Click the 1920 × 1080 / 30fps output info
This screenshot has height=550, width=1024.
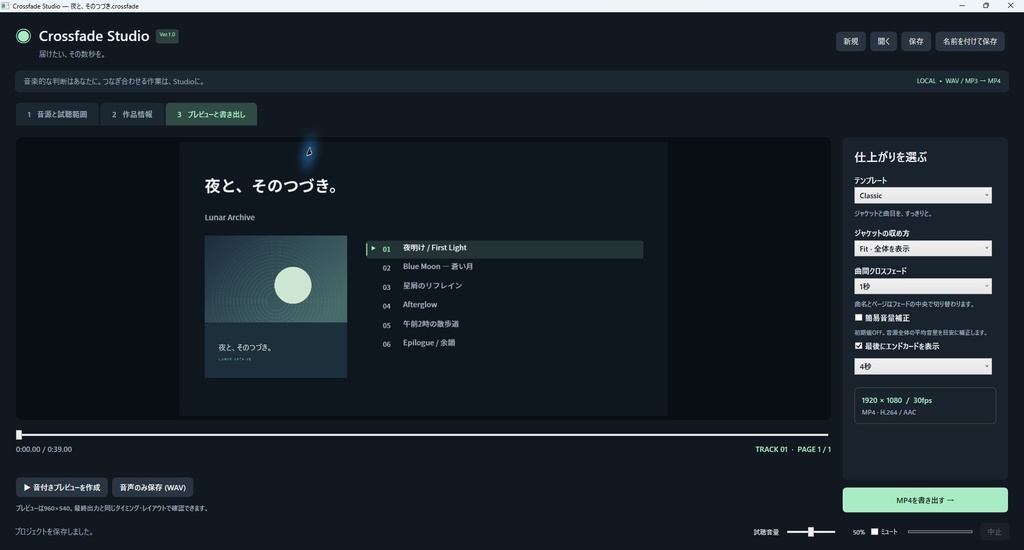coord(896,400)
